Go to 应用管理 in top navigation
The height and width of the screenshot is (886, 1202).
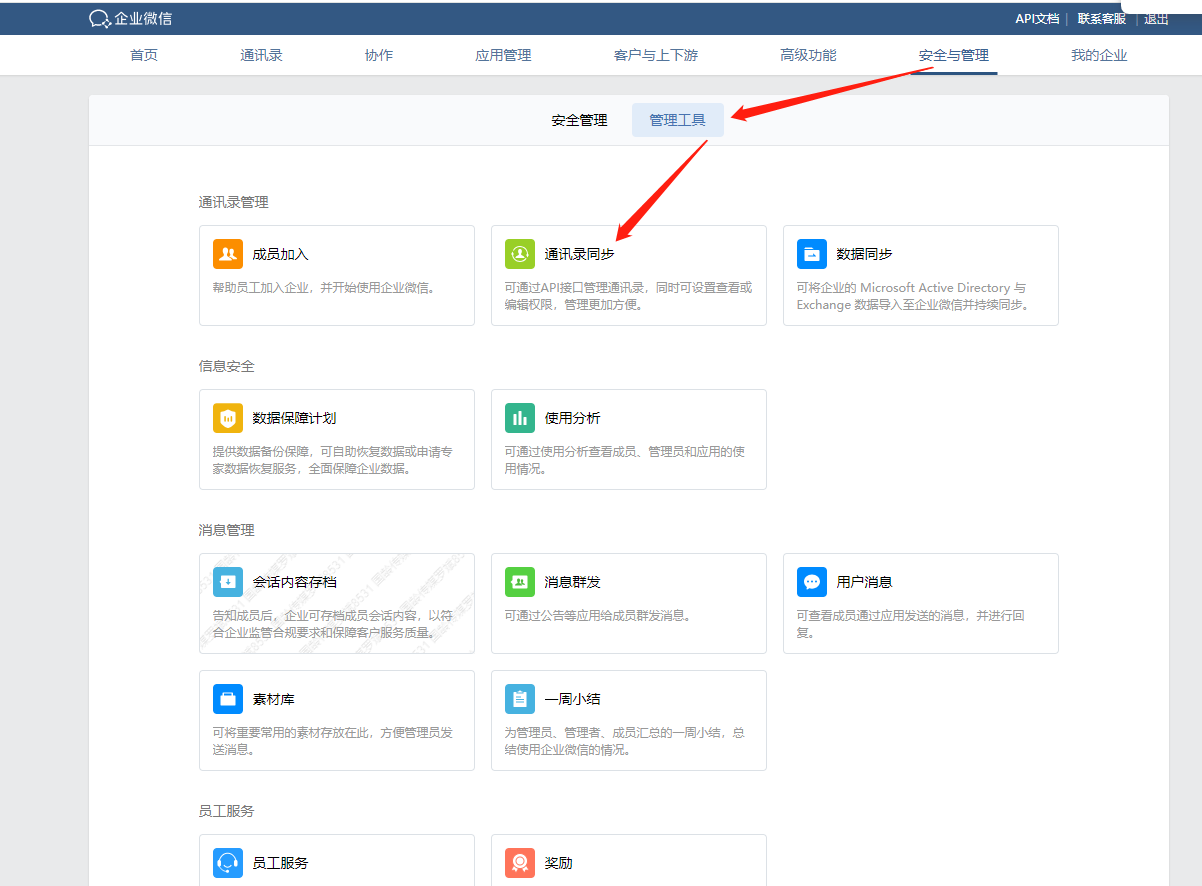pos(503,55)
